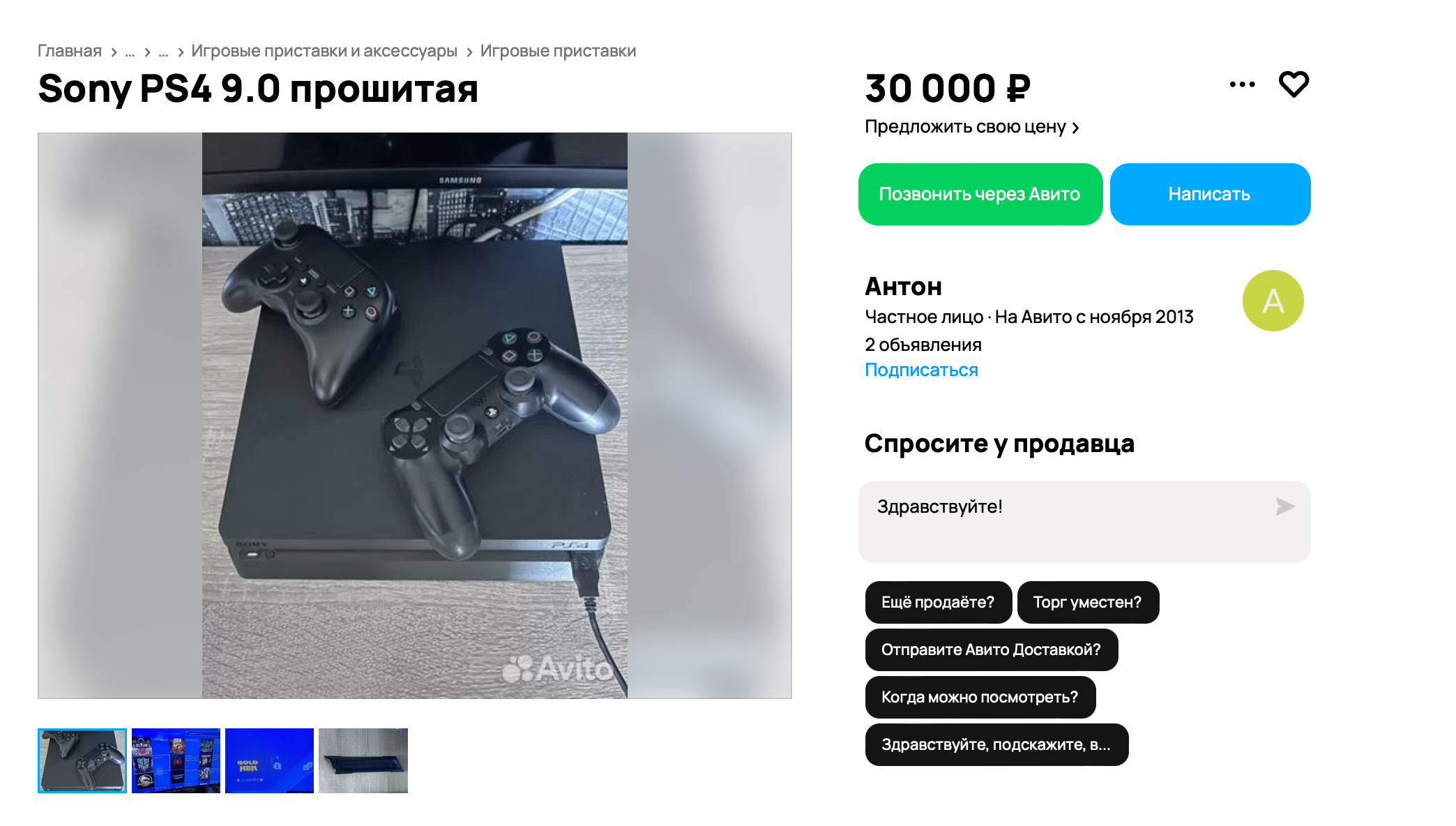Open 'Игровые приставки' breadcrumb category
The image size is (1456, 826).
point(558,51)
